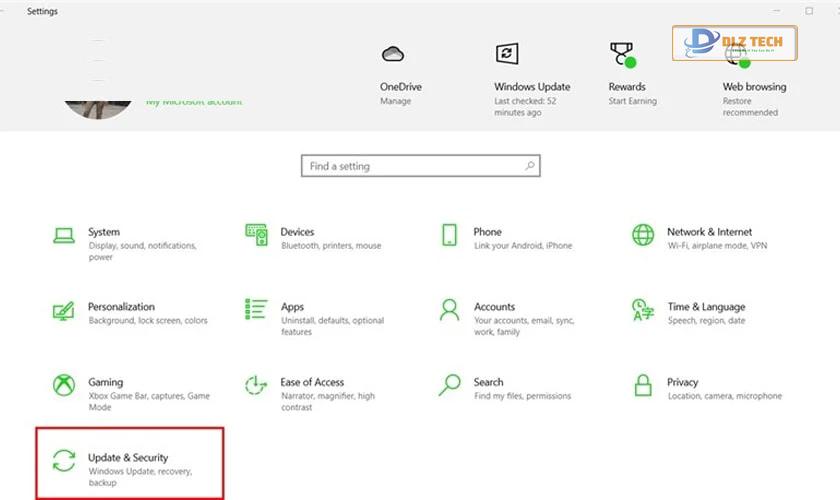The width and height of the screenshot is (840, 500).
Task: Select the Devices keyboard-speaker icon
Action: click(x=257, y=235)
